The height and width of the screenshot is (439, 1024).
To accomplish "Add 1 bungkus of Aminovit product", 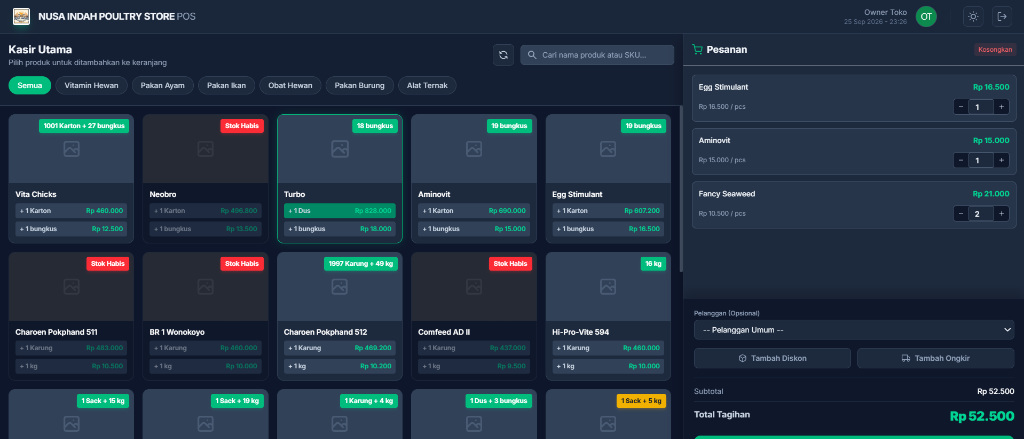I will click(x=474, y=229).
